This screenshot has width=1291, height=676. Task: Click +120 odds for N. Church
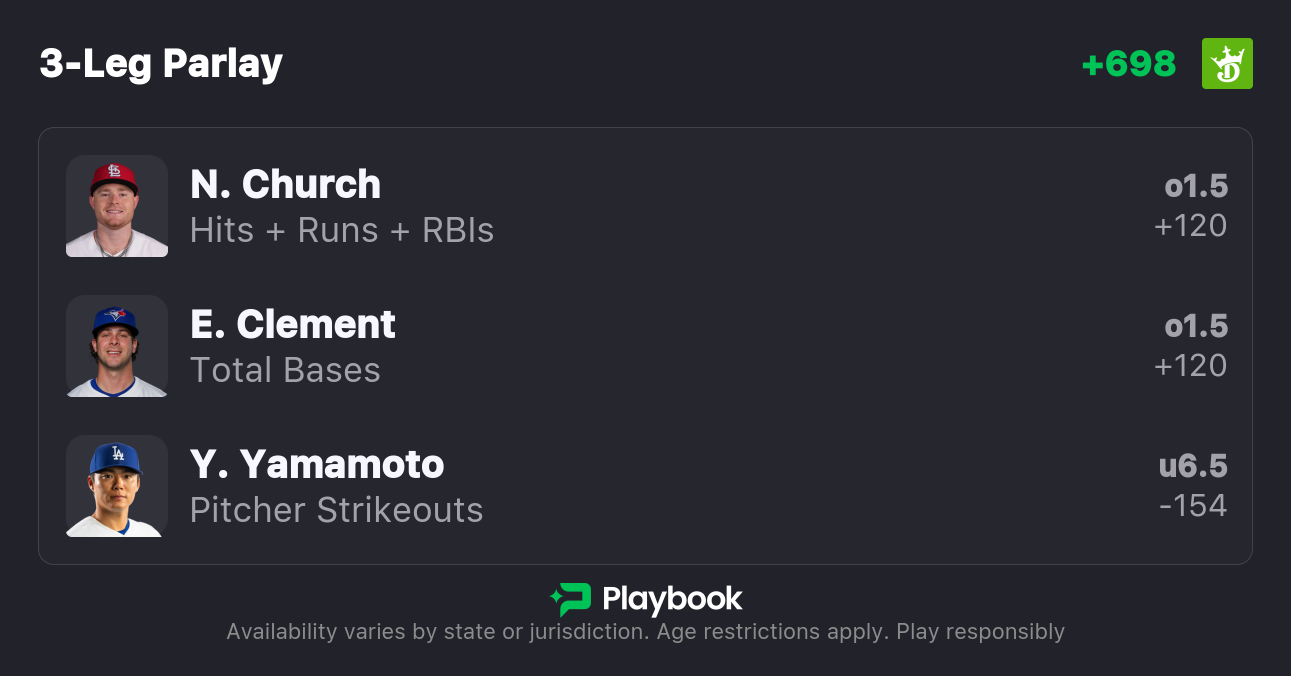coord(1190,226)
